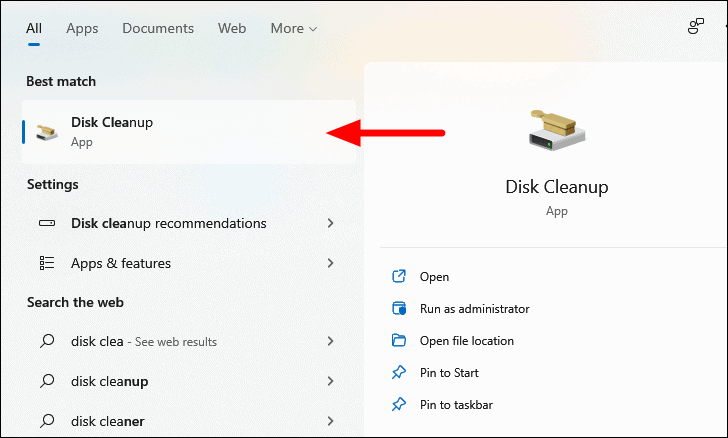Select the Web filter tab

232,28
